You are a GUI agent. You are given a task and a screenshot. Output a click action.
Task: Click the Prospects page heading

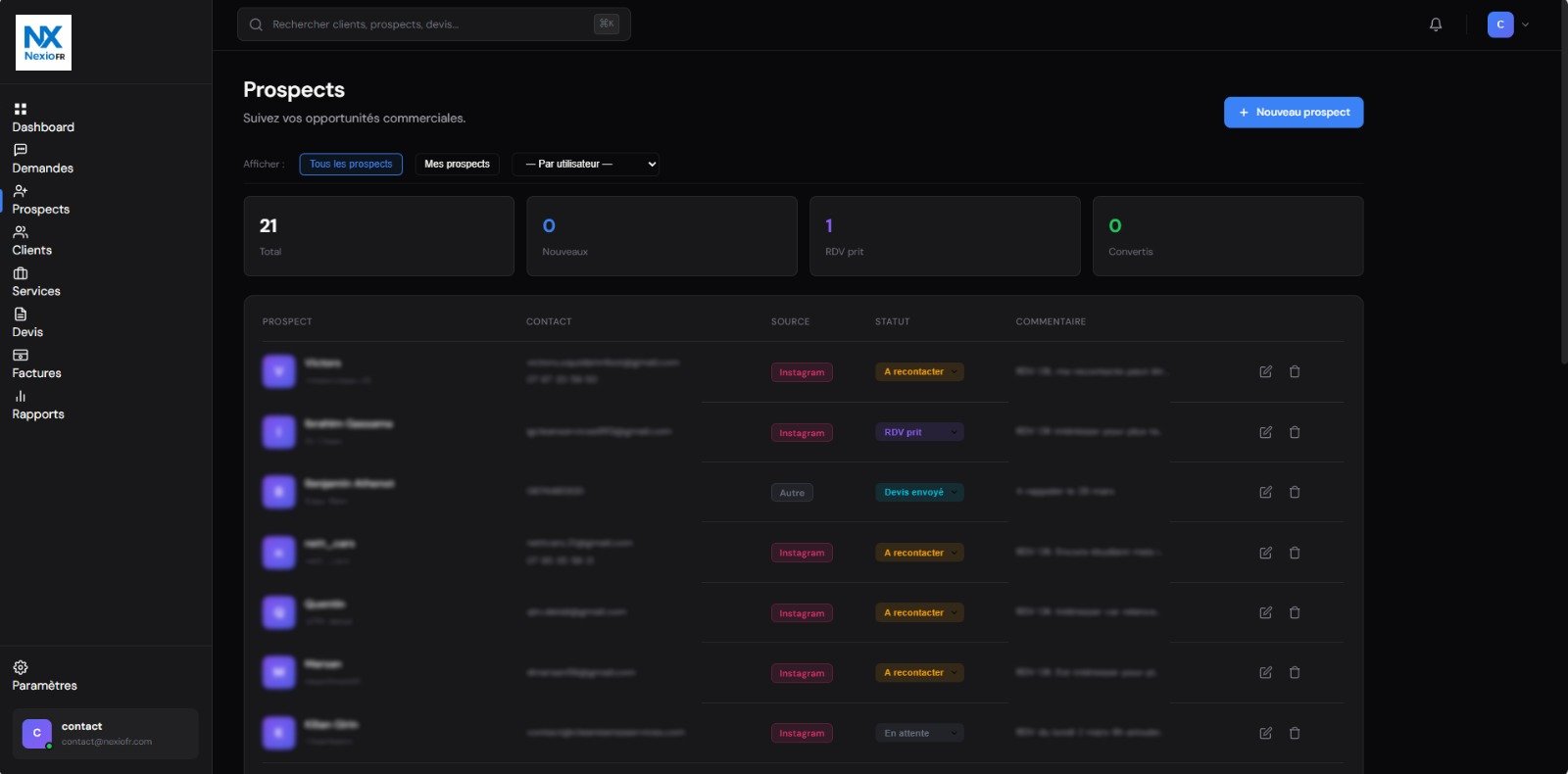[294, 89]
